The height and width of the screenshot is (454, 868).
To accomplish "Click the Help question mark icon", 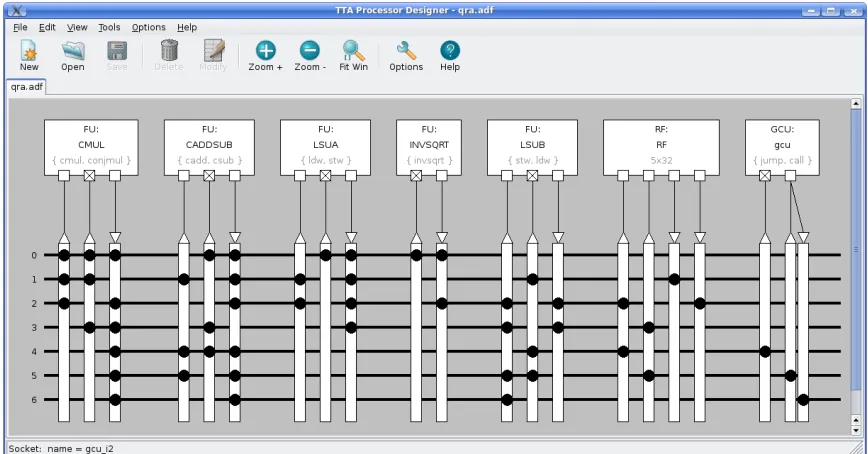I will (450, 50).
